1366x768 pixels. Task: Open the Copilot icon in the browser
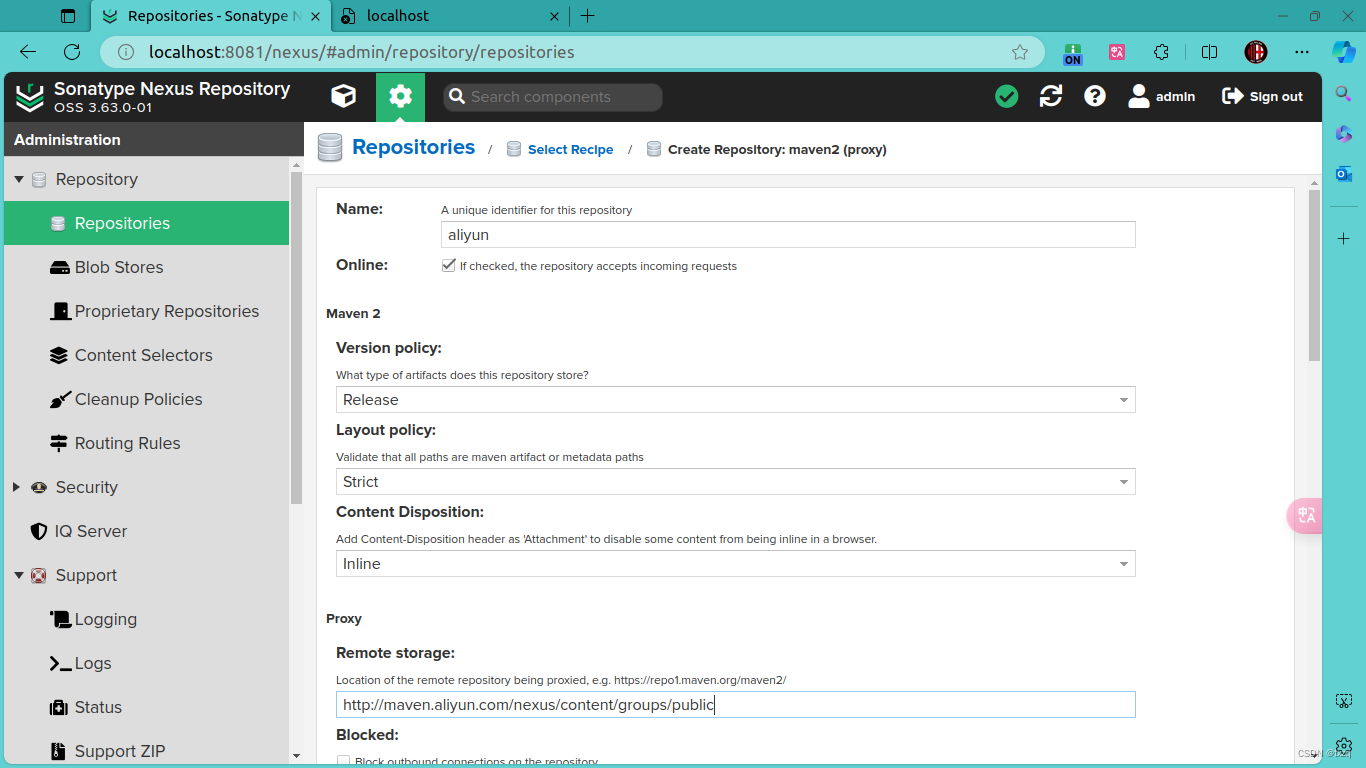(x=1343, y=52)
